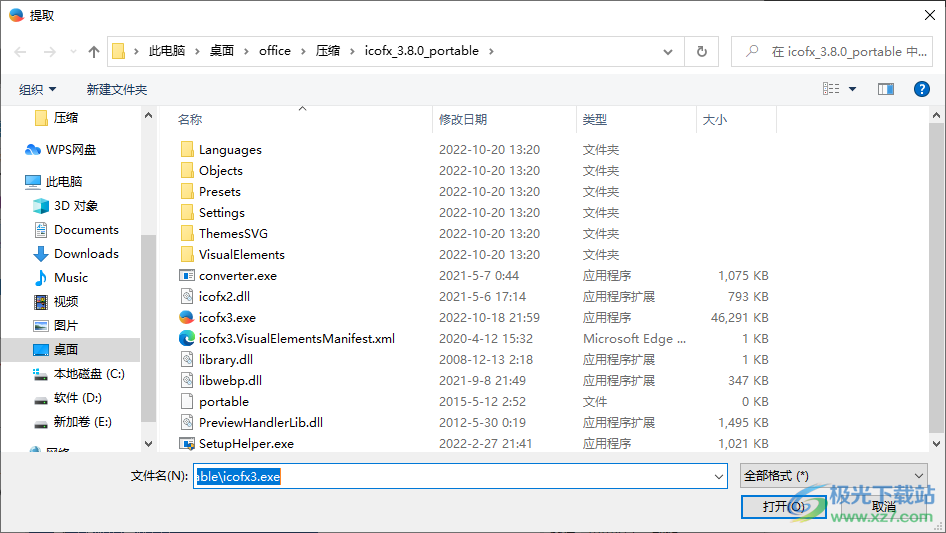Expand the filename history dropdown arrow
946x533 pixels.
[719, 476]
